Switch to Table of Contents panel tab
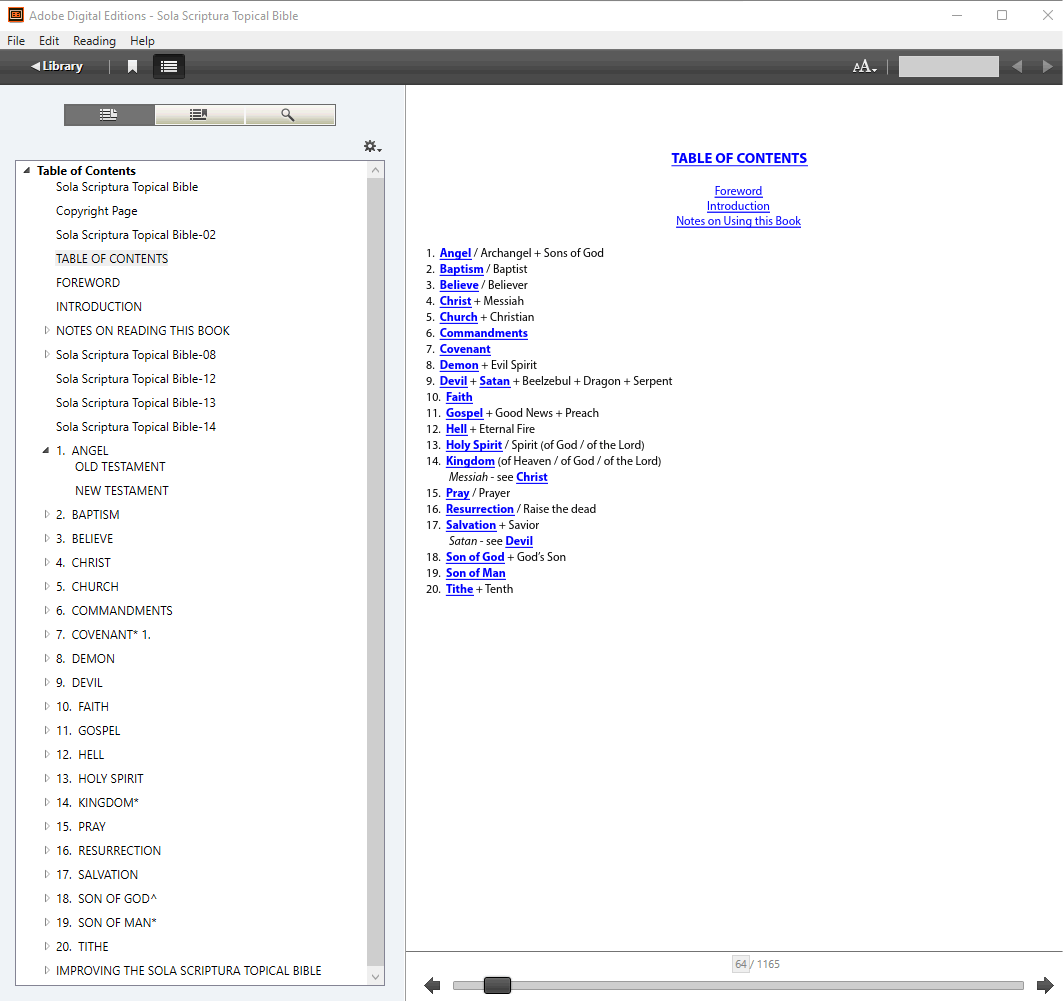Viewport: 1063px width, 1001px height. pyautogui.click(x=109, y=115)
